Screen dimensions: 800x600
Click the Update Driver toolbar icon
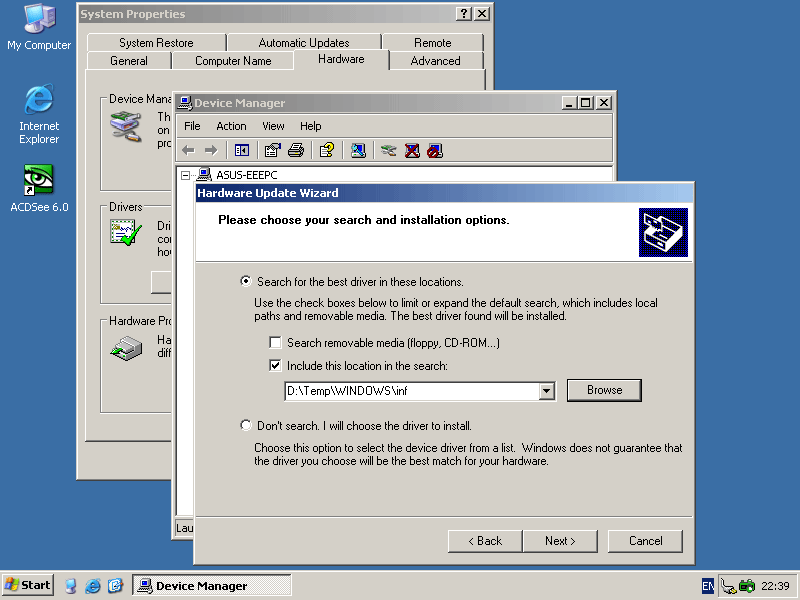388,151
